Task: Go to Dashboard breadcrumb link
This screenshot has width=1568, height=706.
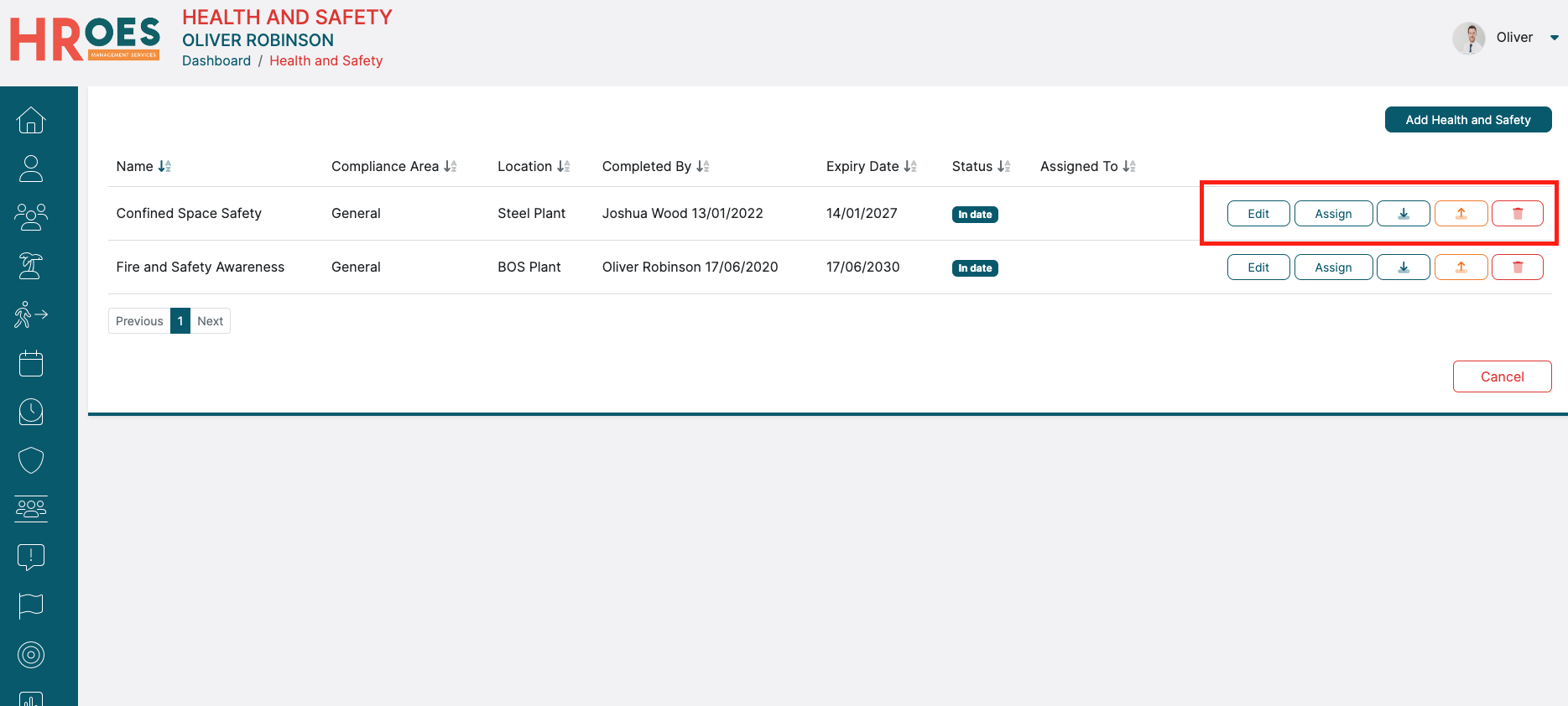Action: pos(216,60)
